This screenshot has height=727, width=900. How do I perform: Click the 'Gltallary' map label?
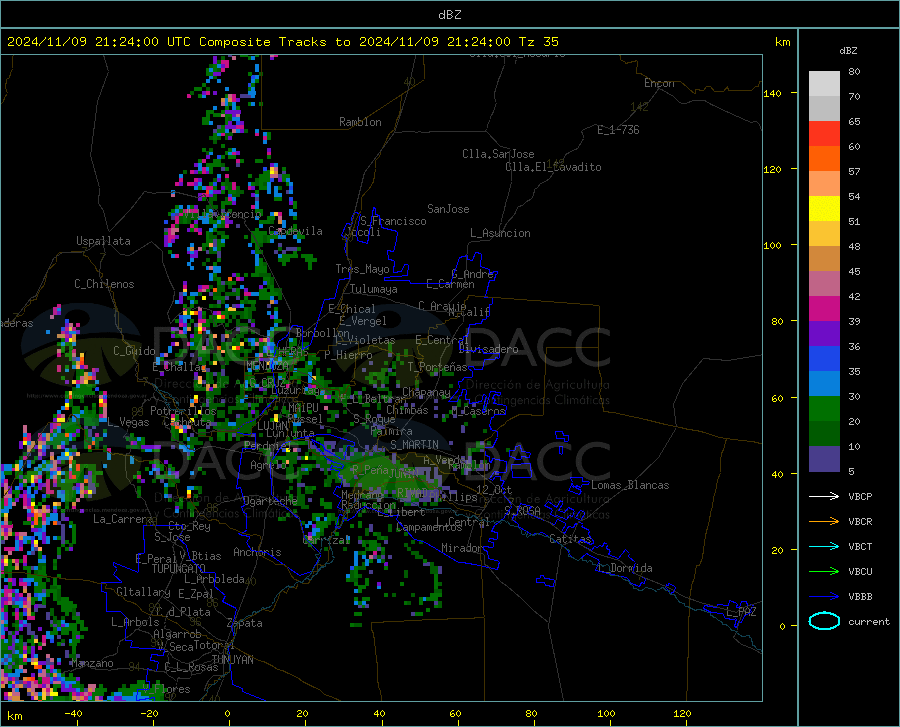143,592
